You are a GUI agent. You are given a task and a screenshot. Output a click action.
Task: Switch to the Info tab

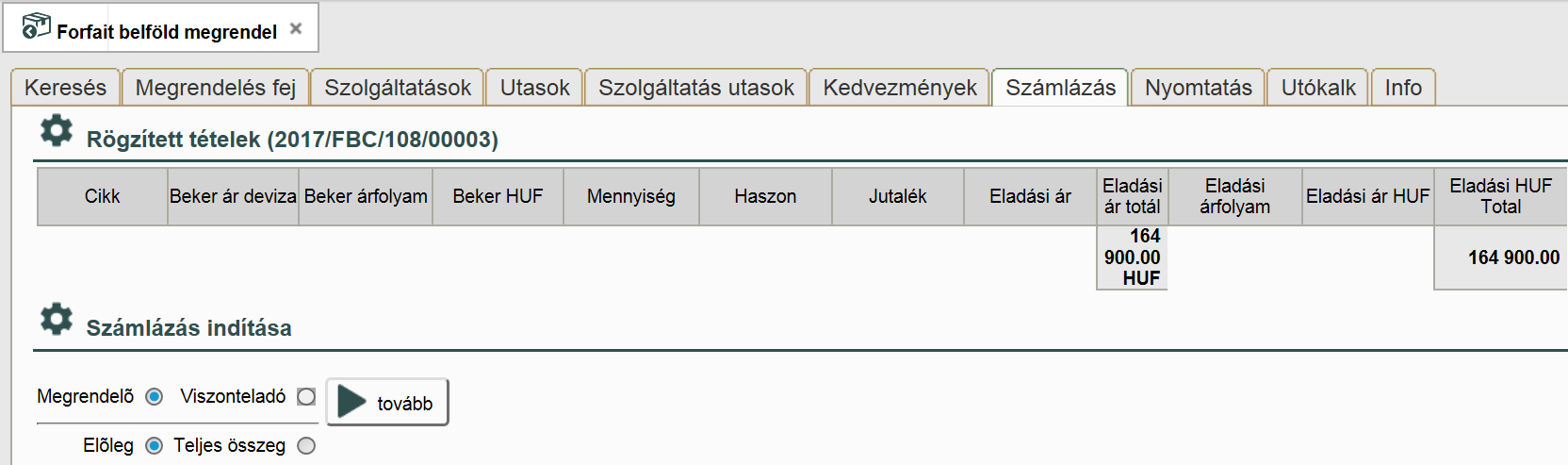click(x=1403, y=88)
